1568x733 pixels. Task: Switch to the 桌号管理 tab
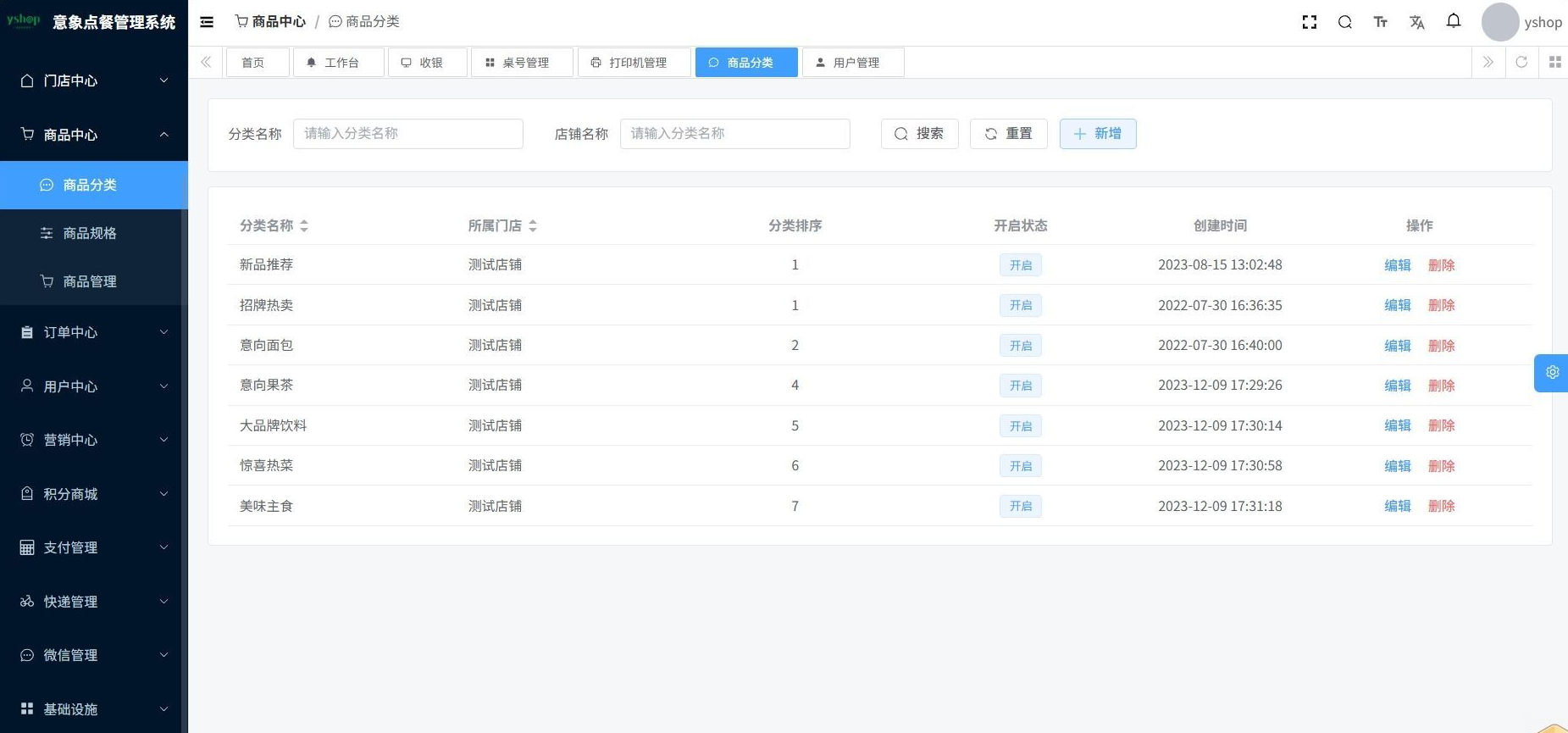pos(522,63)
